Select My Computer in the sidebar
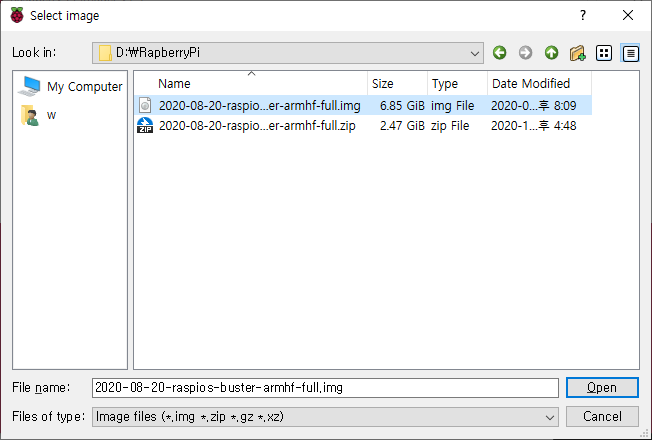Image resolution: width=652 pixels, height=440 pixels. 70,86
